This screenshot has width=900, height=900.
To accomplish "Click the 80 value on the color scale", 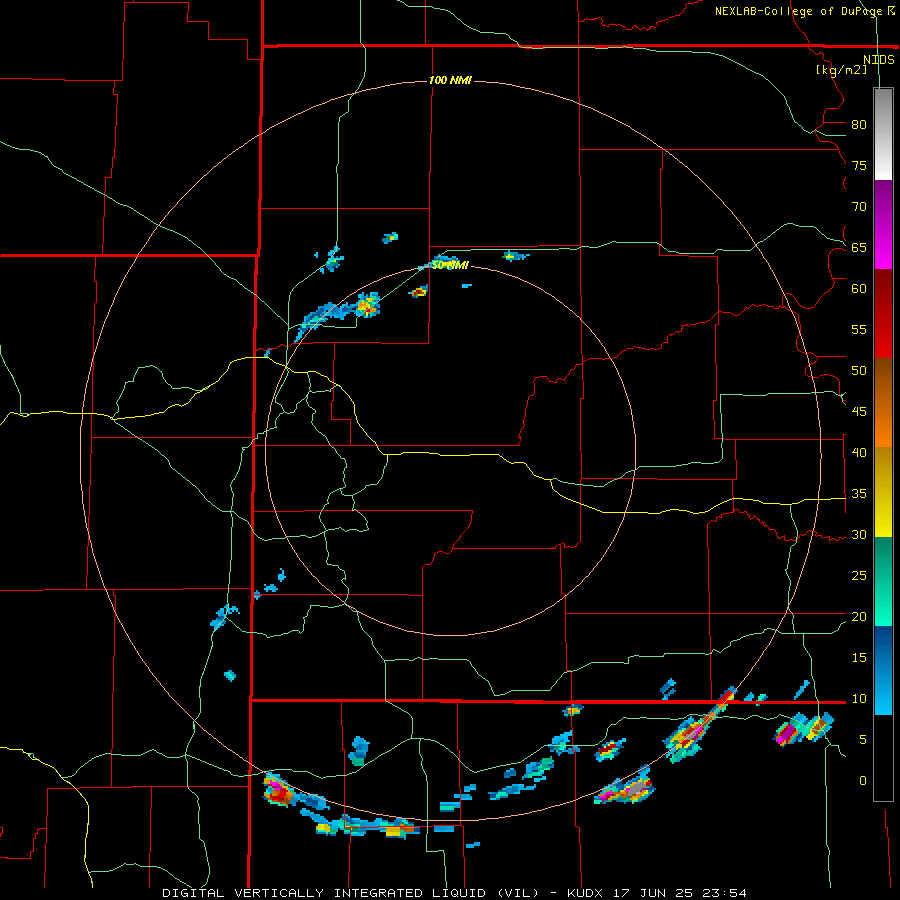I will 859,125.
